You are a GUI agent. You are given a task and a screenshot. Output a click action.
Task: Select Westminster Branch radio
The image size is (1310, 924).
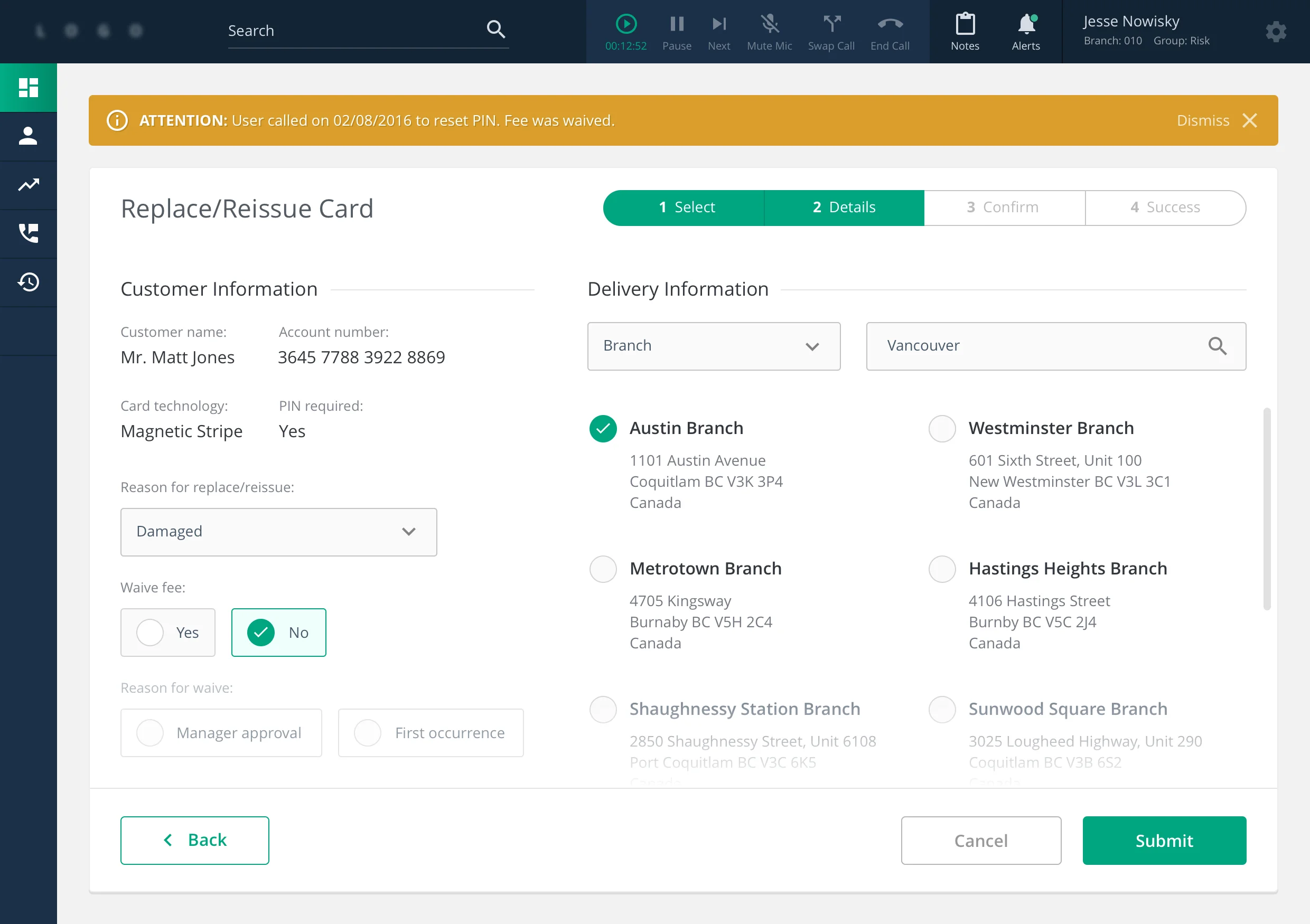click(942, 428)
